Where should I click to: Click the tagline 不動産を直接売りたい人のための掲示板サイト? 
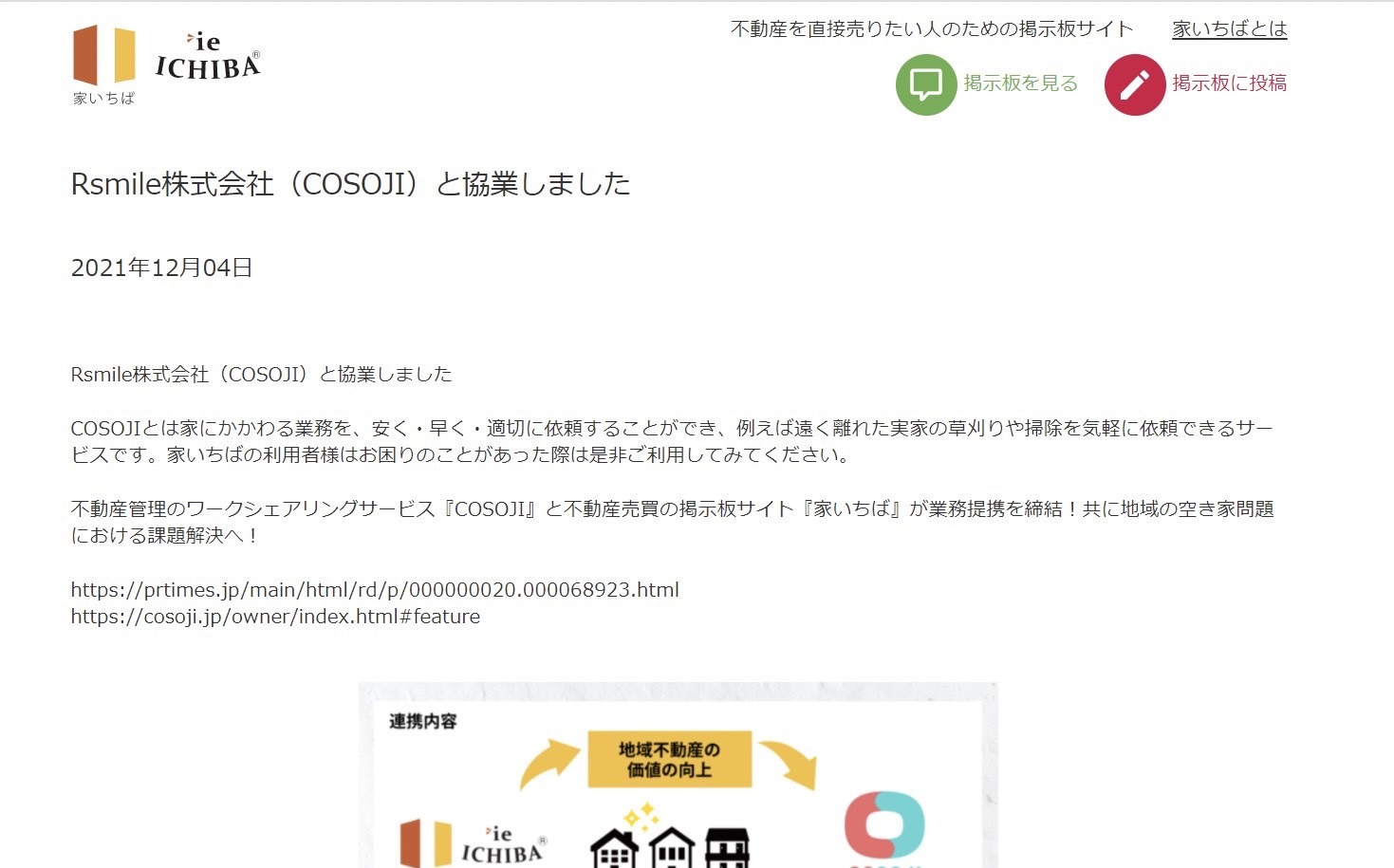932,28
